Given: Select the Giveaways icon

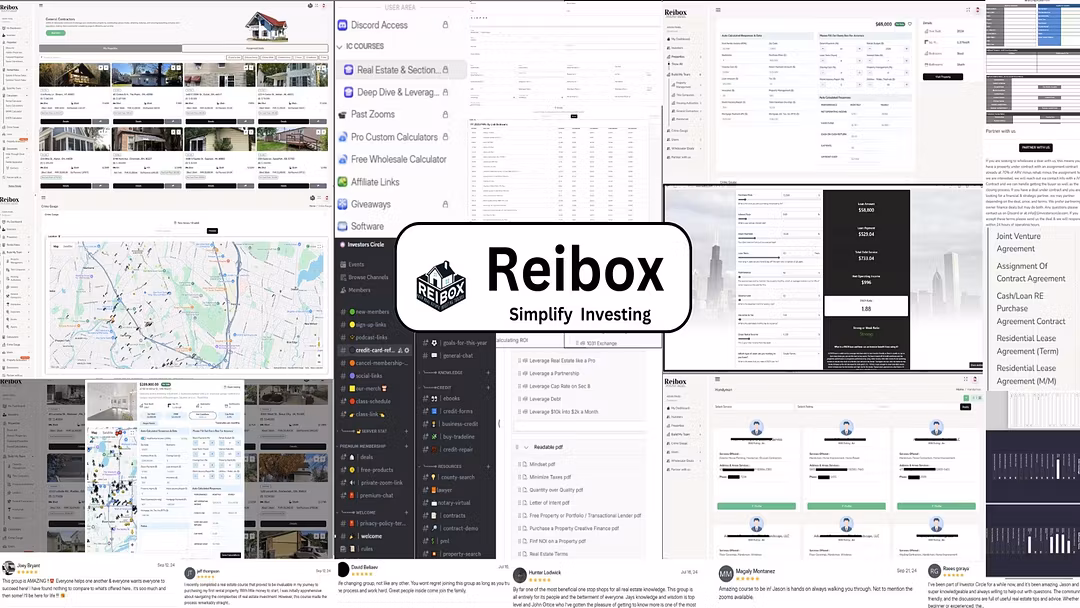Looking at the screenshot, I should [x=342, y=204].
